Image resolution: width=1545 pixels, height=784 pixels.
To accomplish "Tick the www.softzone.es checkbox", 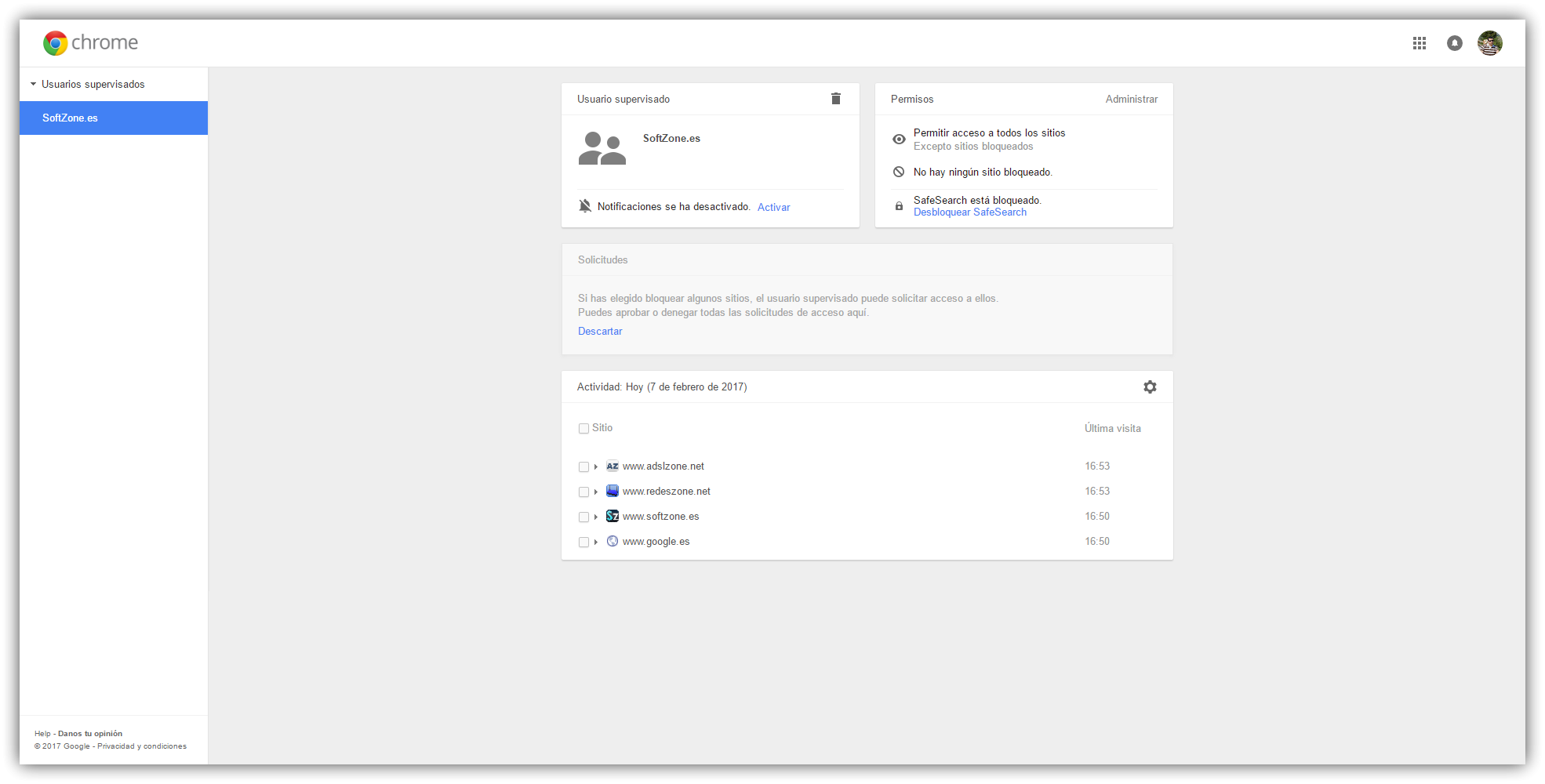I will 583,517.
